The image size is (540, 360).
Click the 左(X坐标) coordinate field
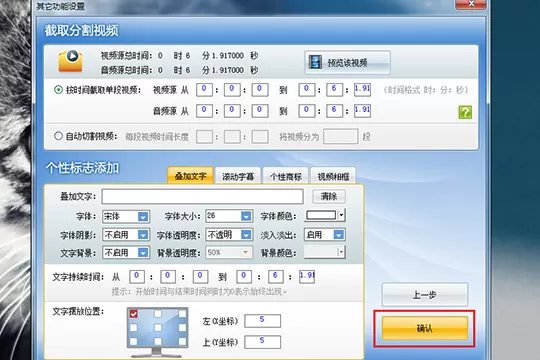(x=262, y=321)
